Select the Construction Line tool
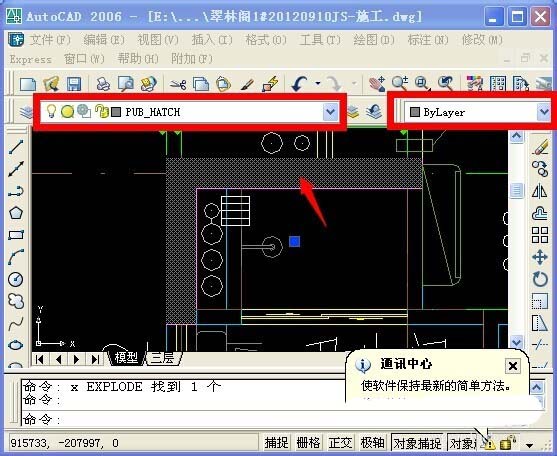The height and width of the screenshot is (456, 557). [16, 169]
